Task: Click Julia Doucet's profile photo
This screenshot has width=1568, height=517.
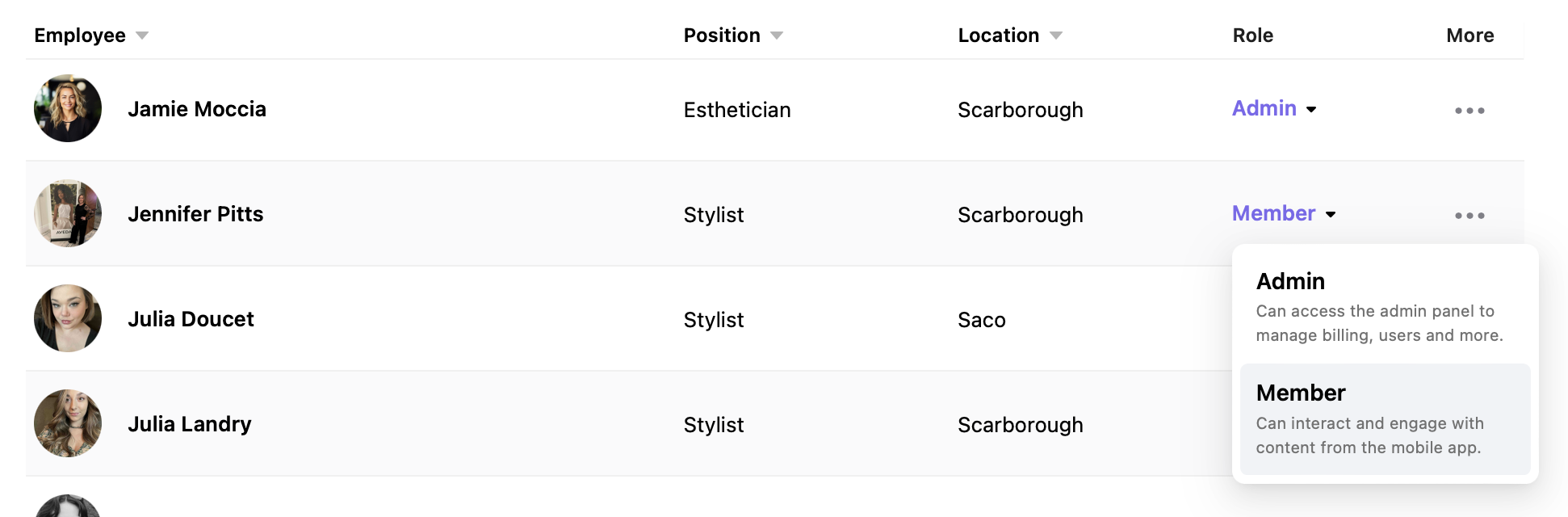Action: pos(68,318)
